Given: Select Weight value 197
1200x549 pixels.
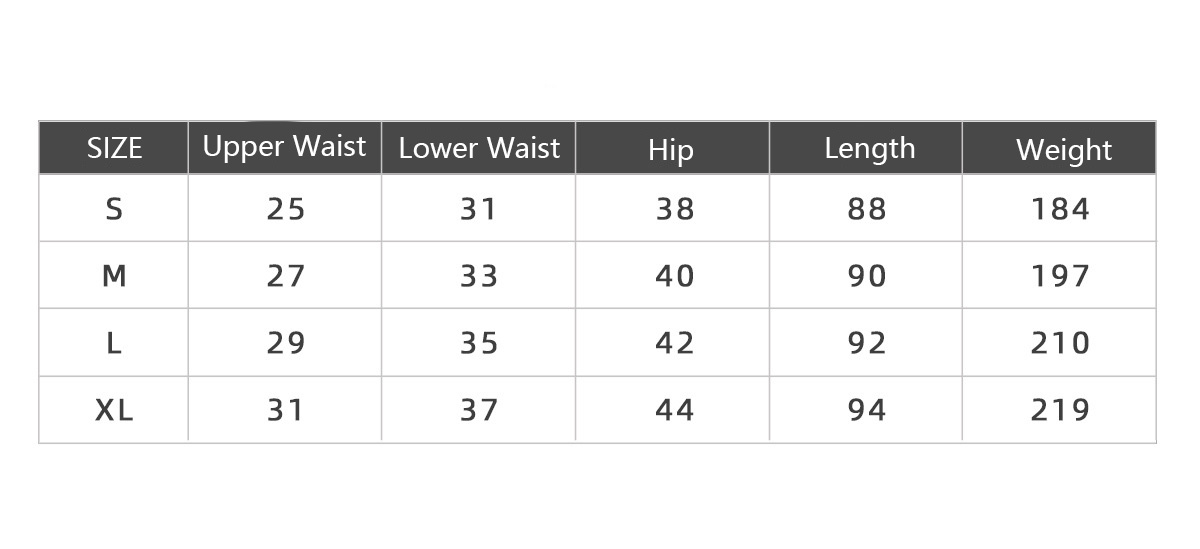Looking at the screenshot, I should pyautogui.click(x=1060, y=276).
